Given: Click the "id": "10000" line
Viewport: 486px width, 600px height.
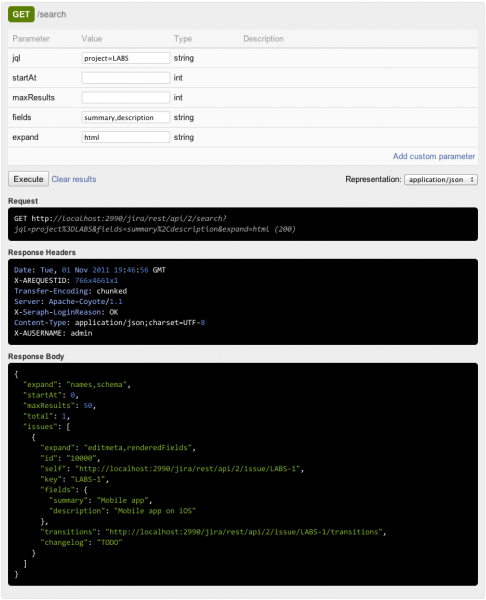Looking at the screenshot, I should tap(70, 458).
